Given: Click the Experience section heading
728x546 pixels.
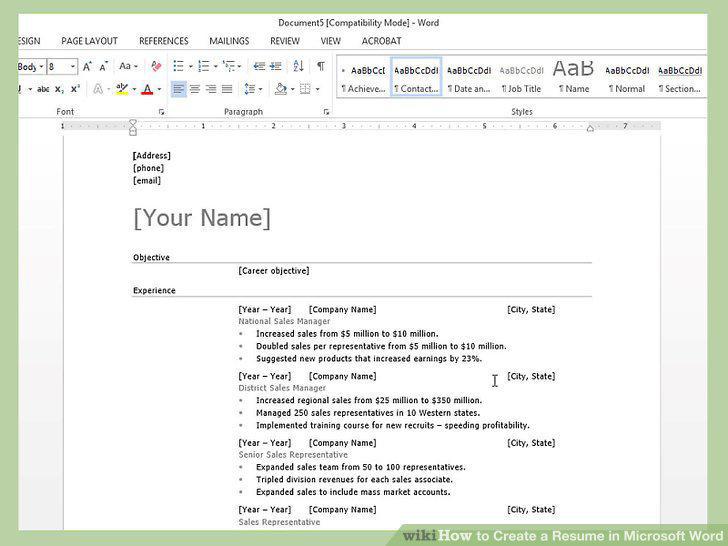Looking at the screenshot, I should pos(154,290).
